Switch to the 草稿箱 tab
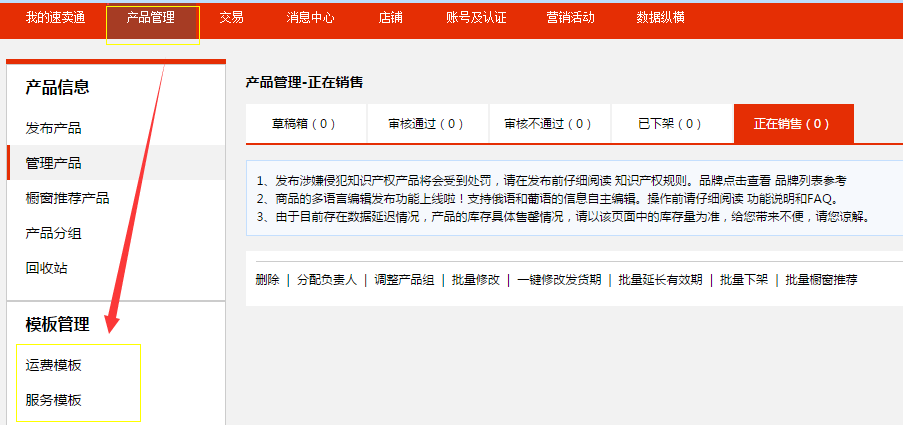Viewport: 903px width, 425px height. (304, 124)
